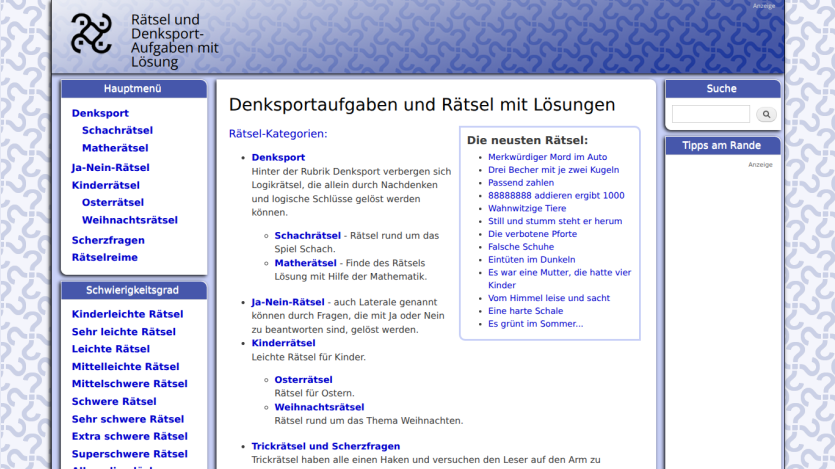835x469 pixels.
Task: Go to Rätselreime in the Hauptmenü
Action: tap(104, 257)
